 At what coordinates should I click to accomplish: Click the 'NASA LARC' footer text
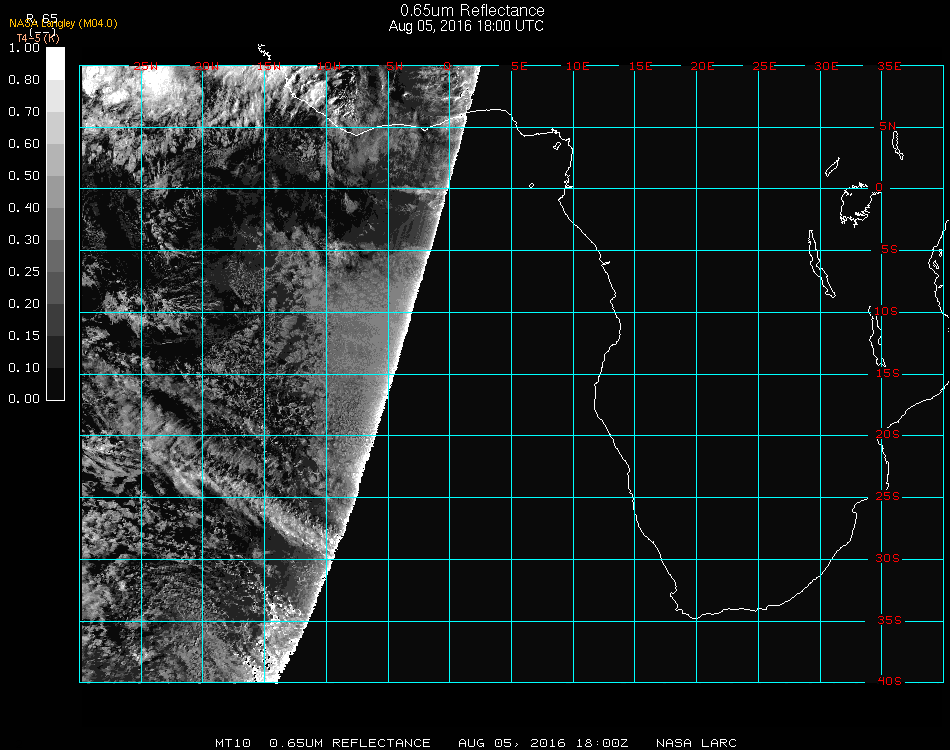tap(696, 743)
